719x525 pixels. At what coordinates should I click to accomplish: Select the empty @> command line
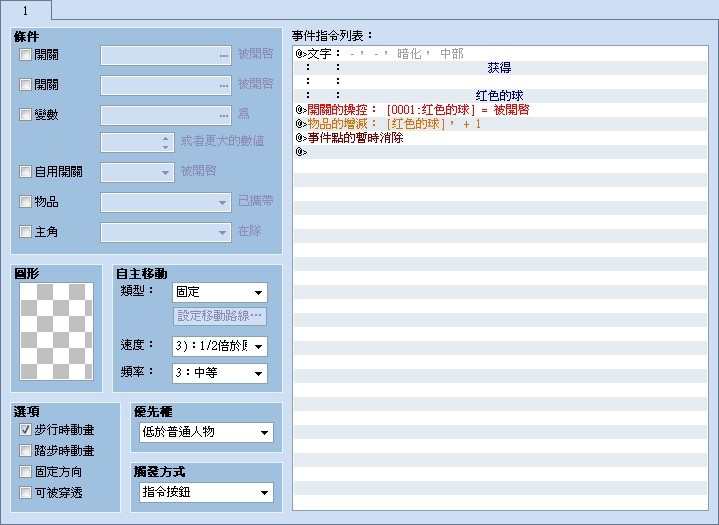(x=500, y=152)
